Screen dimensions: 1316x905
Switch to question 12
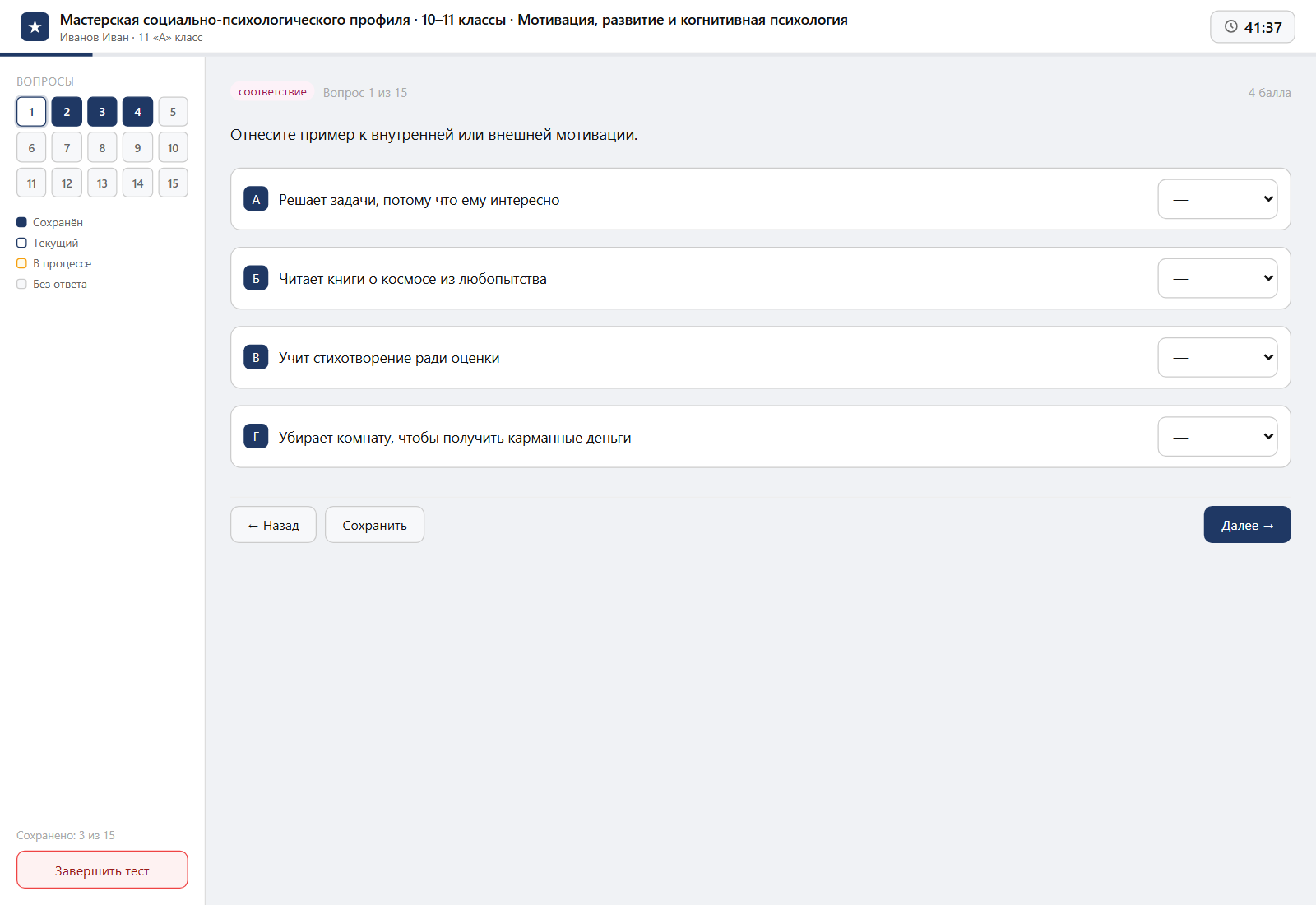[67, 183]
